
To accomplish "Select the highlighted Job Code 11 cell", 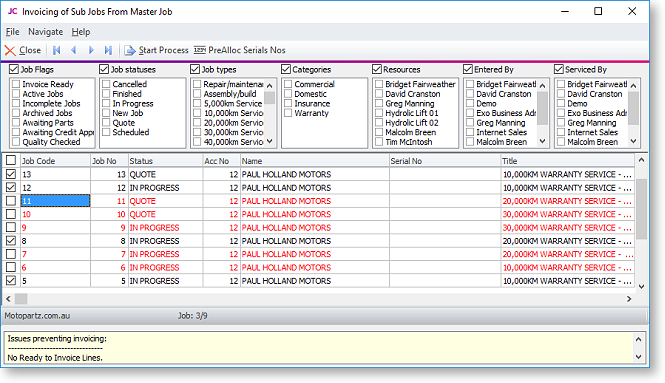I will pos(55,201).
